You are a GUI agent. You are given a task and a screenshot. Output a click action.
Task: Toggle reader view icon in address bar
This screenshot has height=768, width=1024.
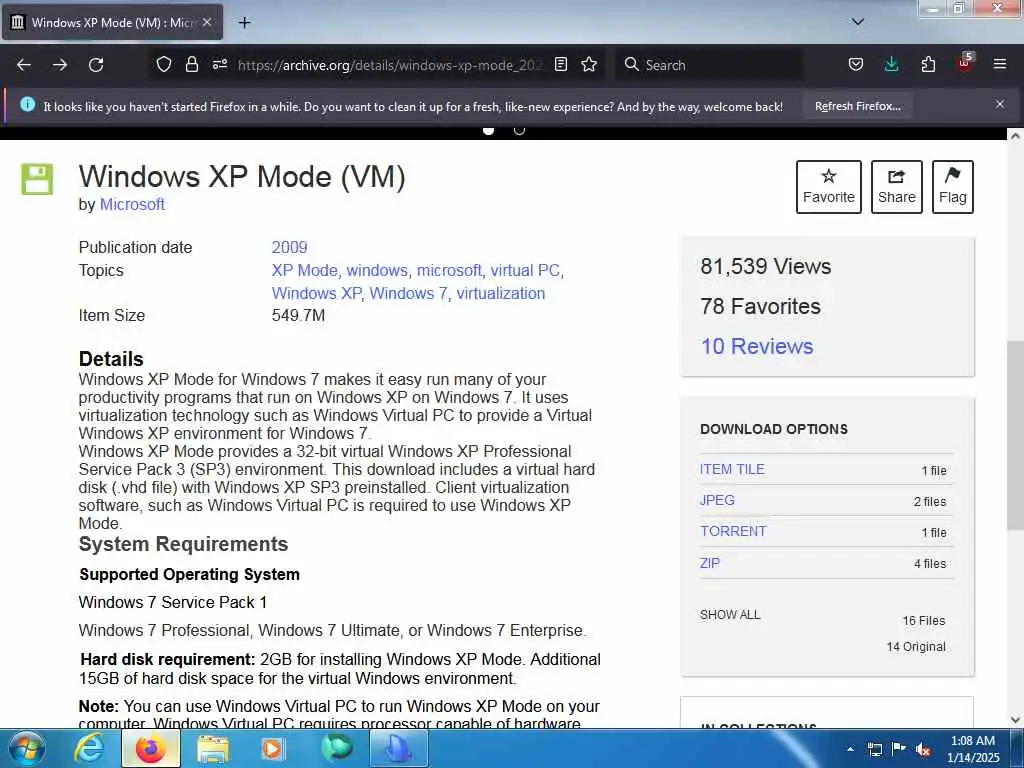(x=560, y=64)
